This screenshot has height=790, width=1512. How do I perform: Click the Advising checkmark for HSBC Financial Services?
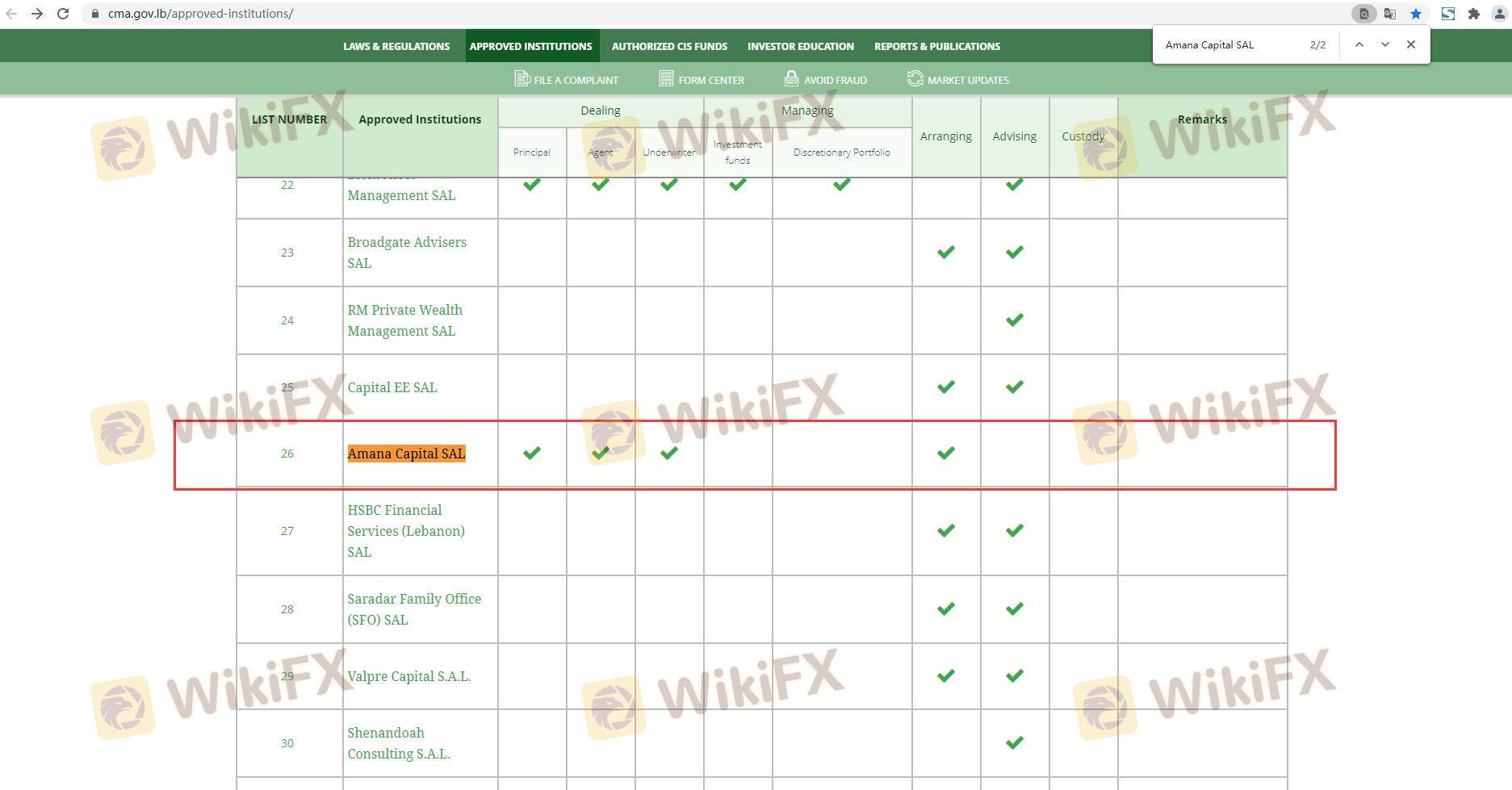[x=1015, y=530]
